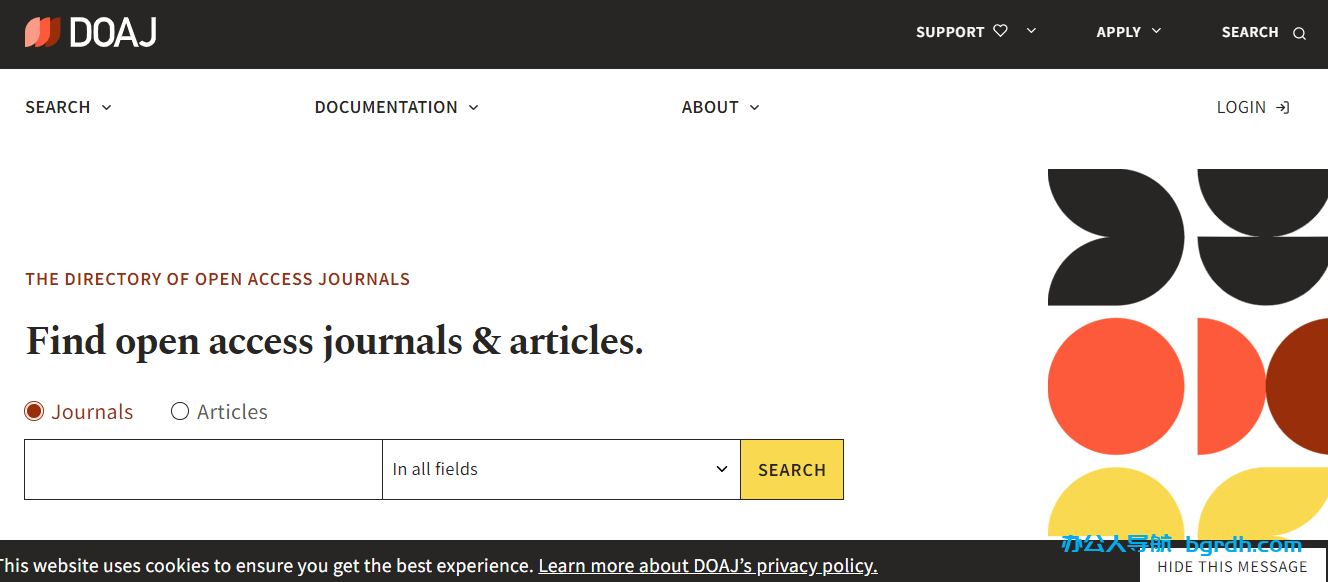The height and width of the screenshot is (582, 1328).
Task: Click the orange circle graphic
Action: point(1116,386)
